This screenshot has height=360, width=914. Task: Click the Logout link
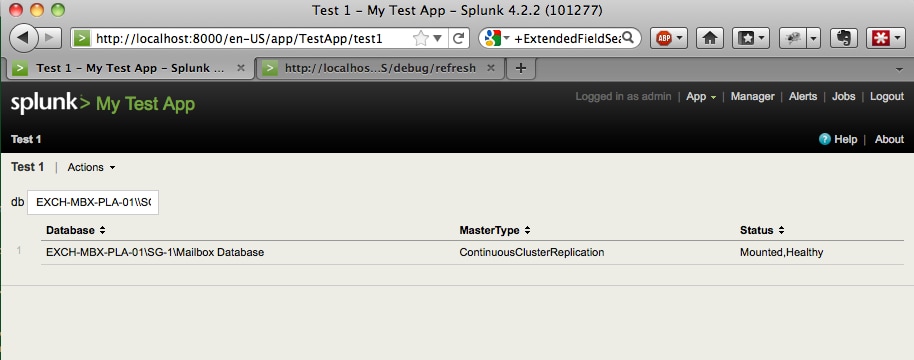887,97
